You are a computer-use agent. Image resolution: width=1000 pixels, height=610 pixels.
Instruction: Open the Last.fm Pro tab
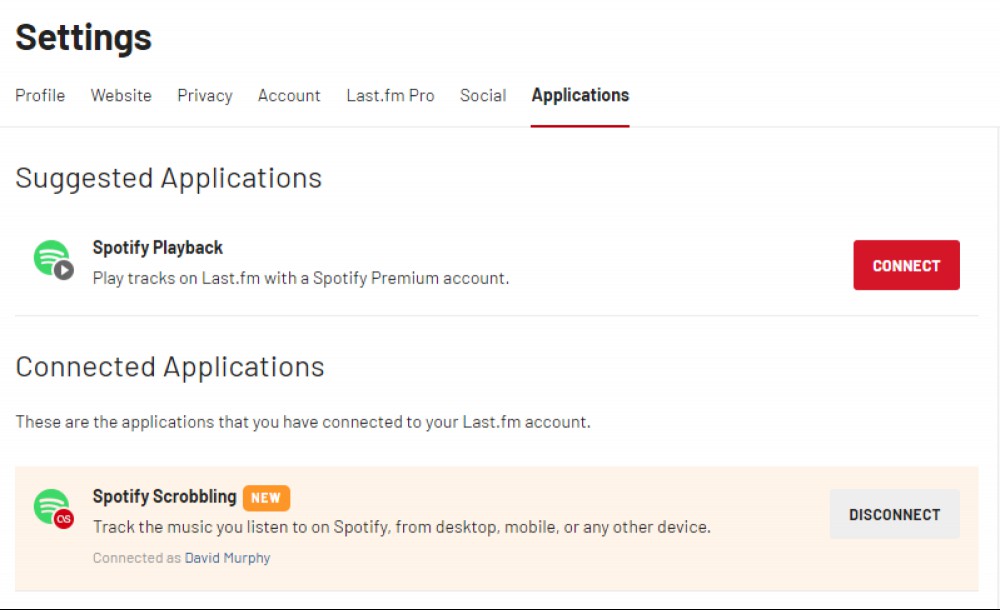390,95
